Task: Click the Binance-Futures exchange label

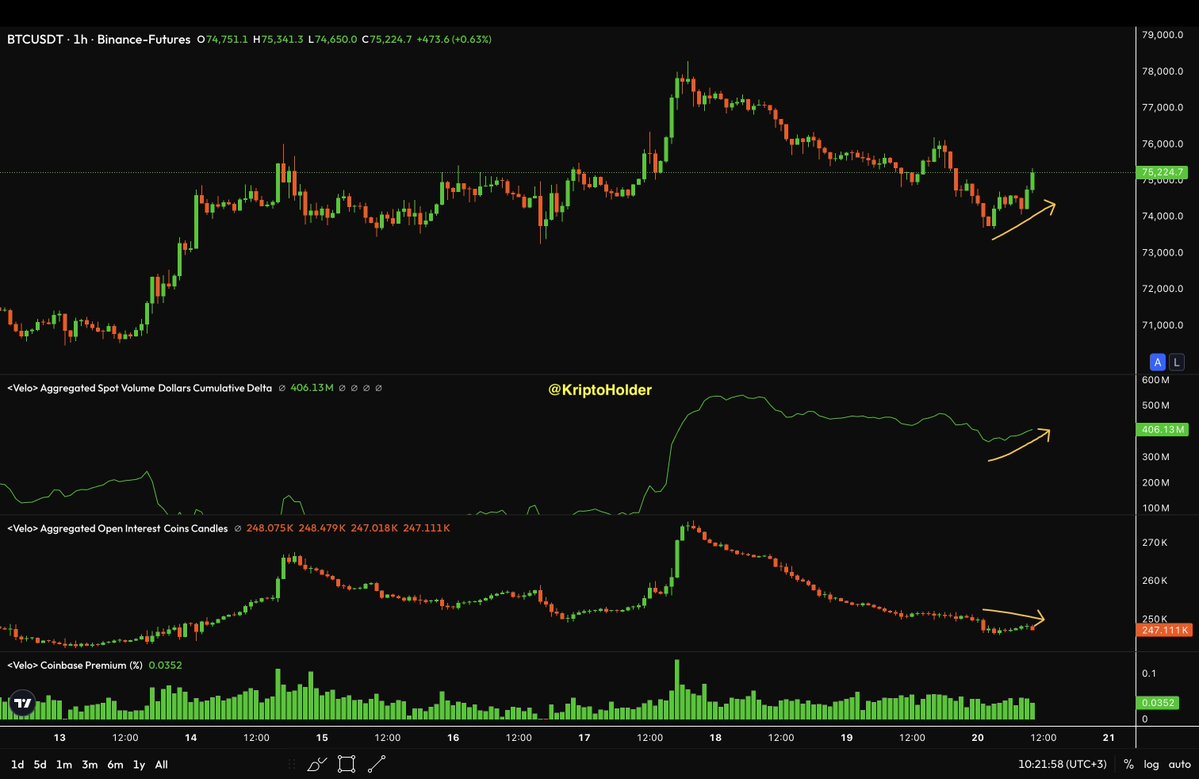Action: [x=144, y=39]
